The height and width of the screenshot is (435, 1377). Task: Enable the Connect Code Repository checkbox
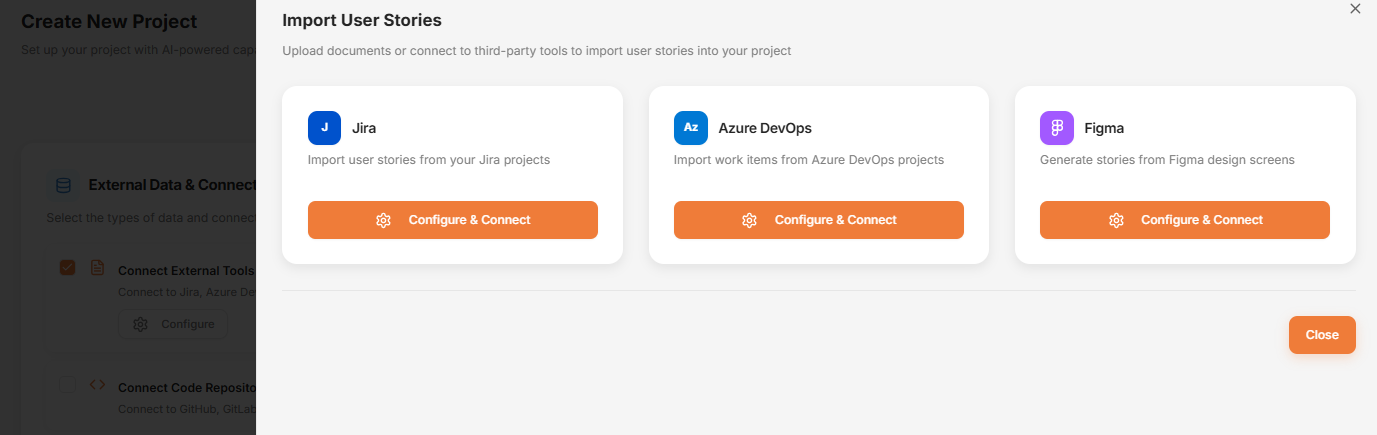click(67, 385)
